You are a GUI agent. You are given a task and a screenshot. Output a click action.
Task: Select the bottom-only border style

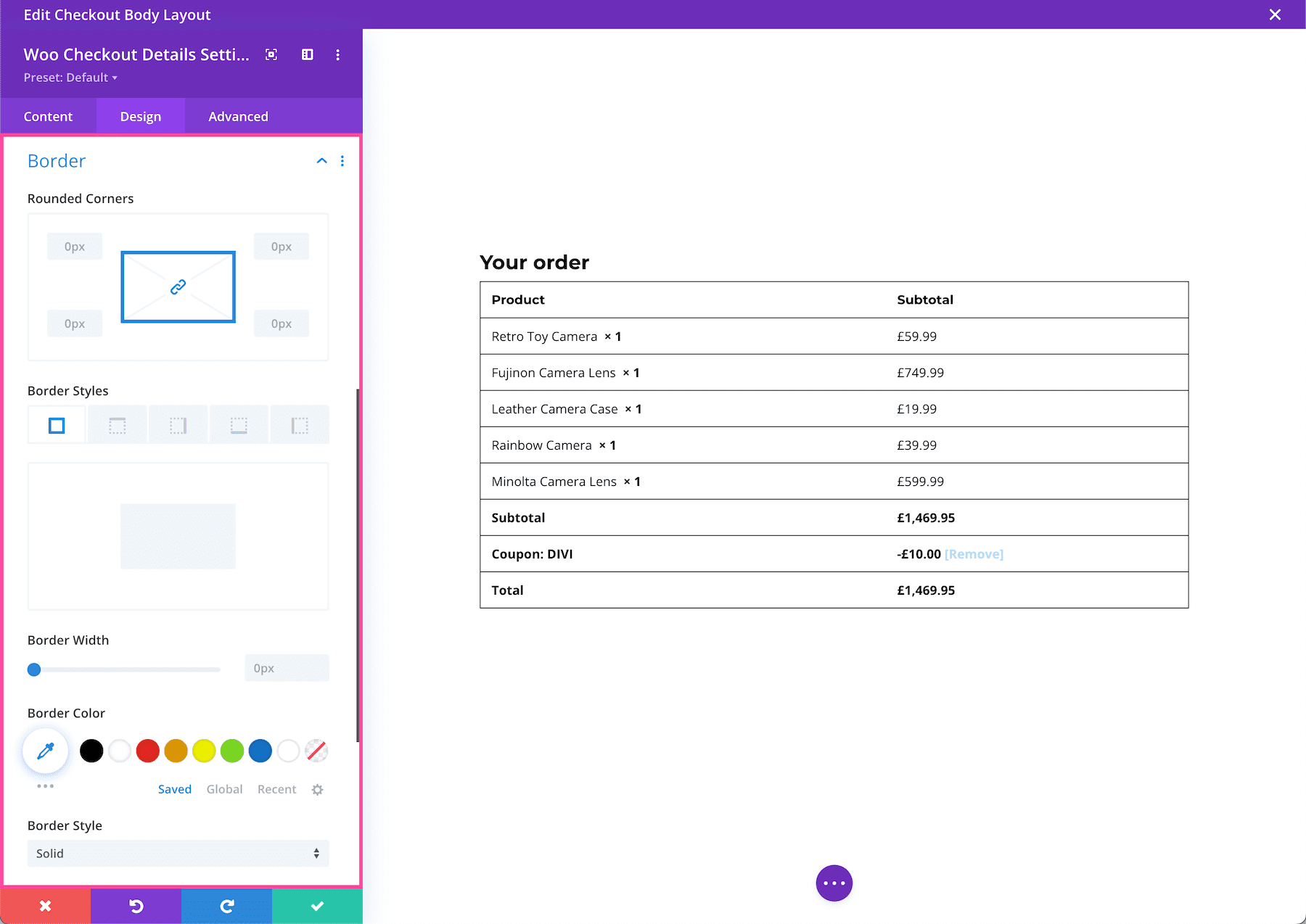(x=239, y=424)
